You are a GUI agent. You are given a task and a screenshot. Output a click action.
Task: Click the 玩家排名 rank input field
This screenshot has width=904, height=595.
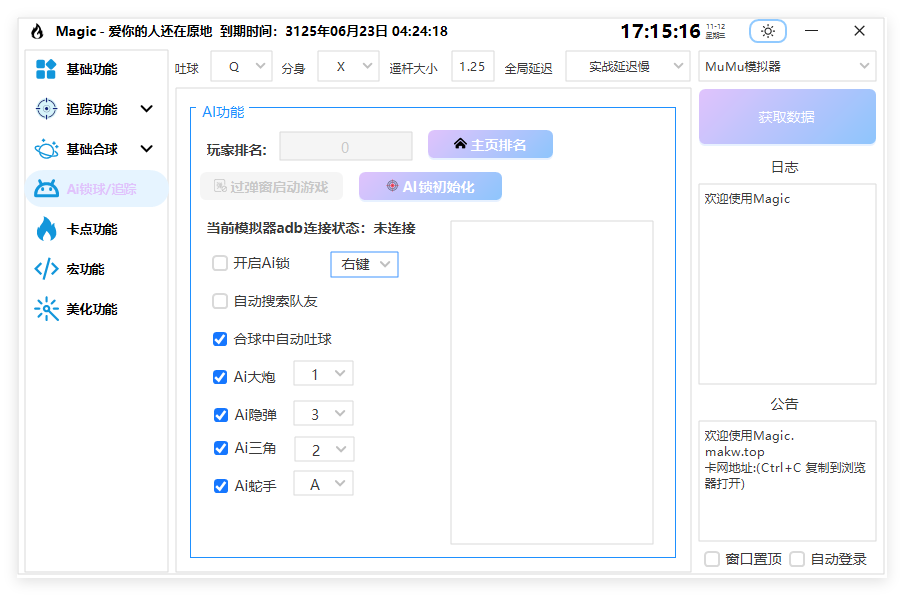tap(345, 145)
